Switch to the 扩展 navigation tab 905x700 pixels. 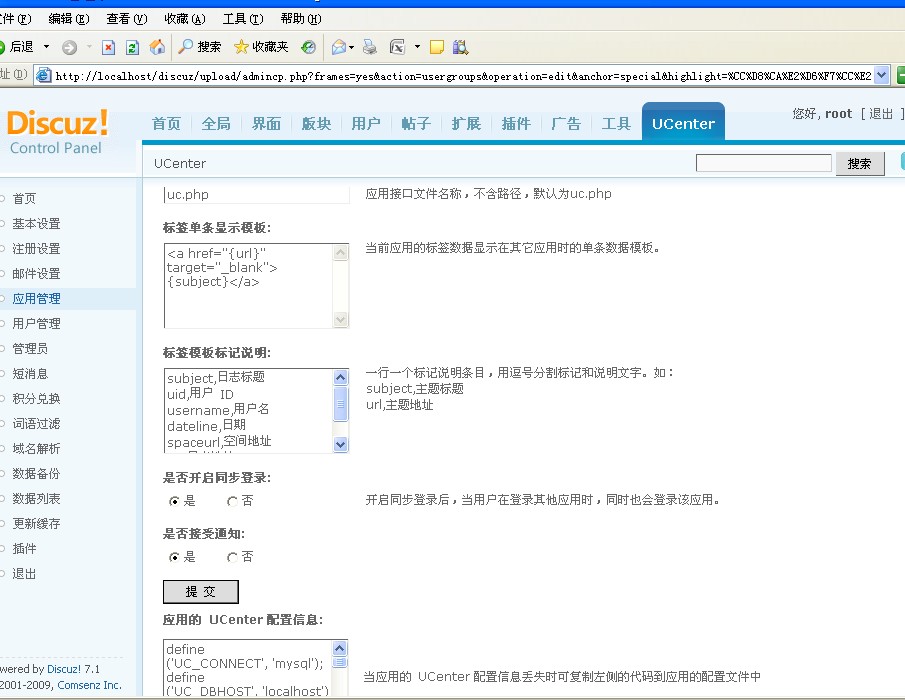466,123
